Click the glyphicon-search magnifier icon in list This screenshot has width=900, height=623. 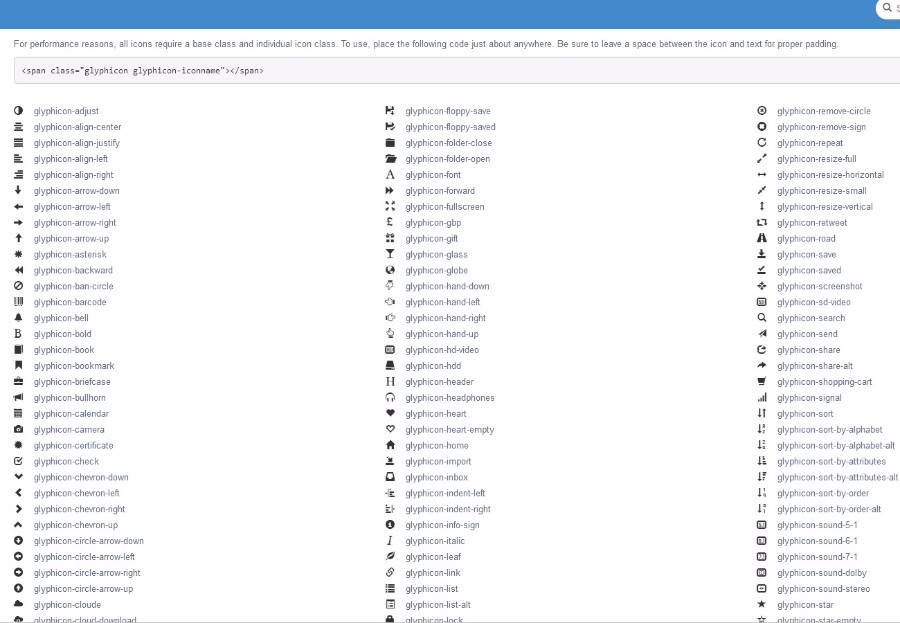[762, 318]
